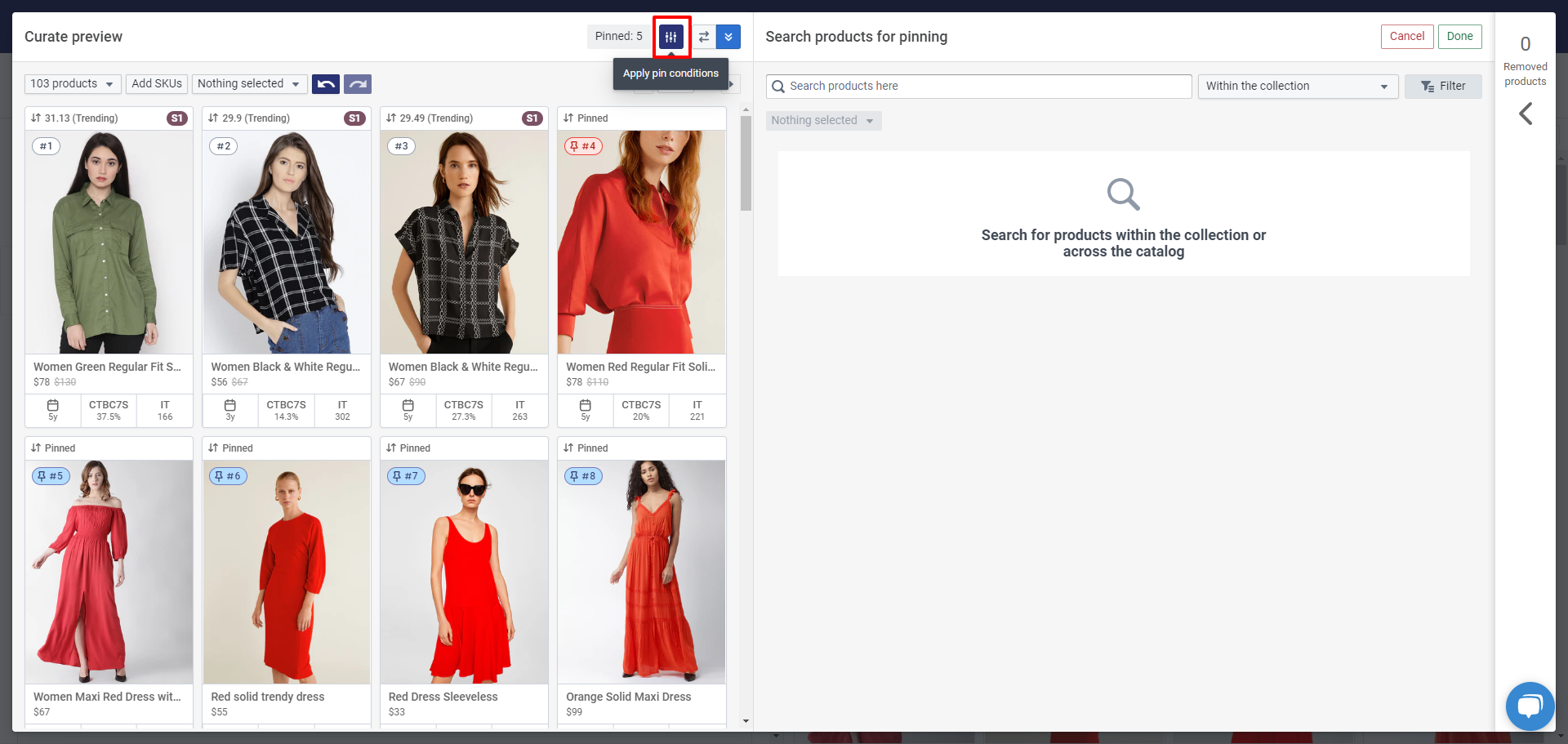
Task: Click sort arrows icon on 31.13 Trending card
Action: click(x=36, y=118)
